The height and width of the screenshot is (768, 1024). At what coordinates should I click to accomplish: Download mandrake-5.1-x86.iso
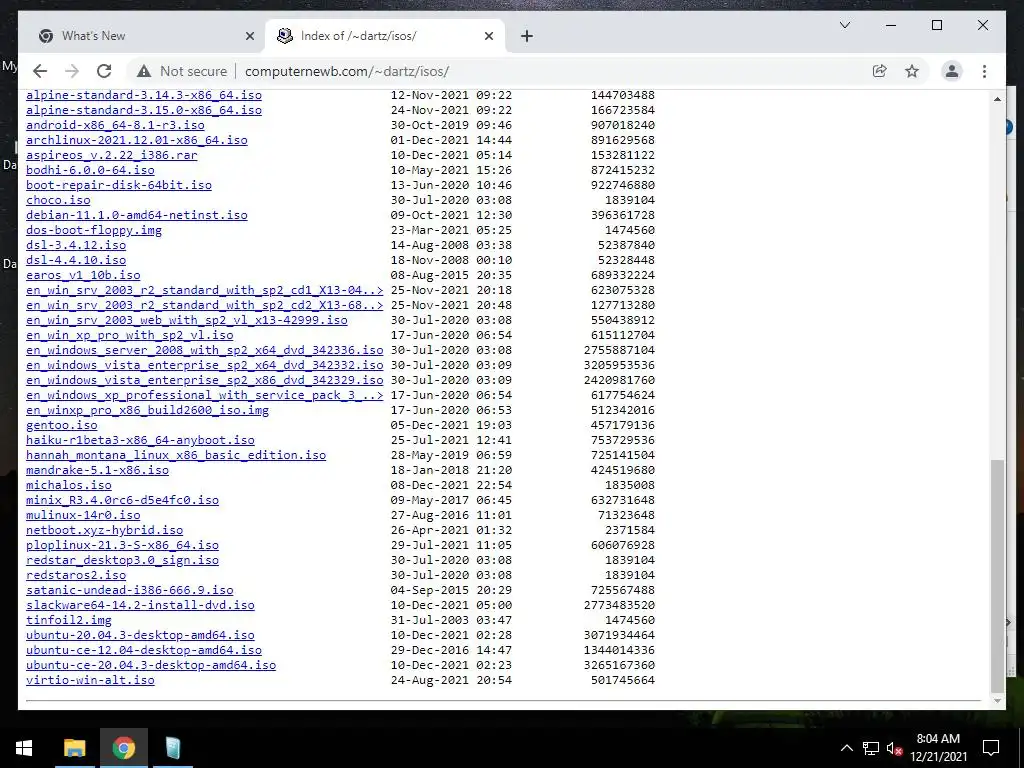[x=97, y=471]
